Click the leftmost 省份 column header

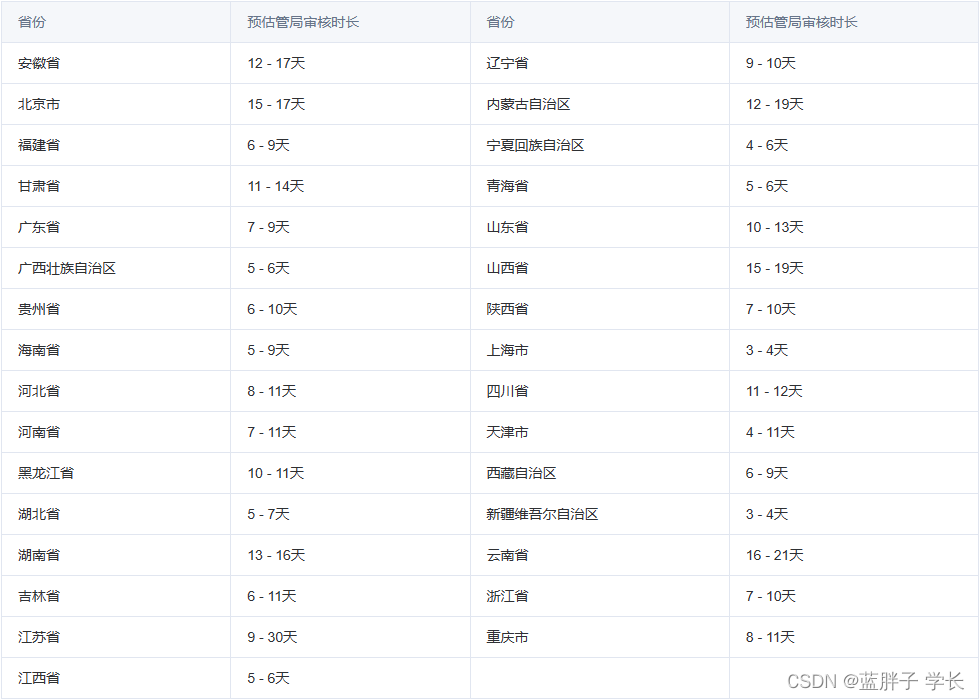32,22
